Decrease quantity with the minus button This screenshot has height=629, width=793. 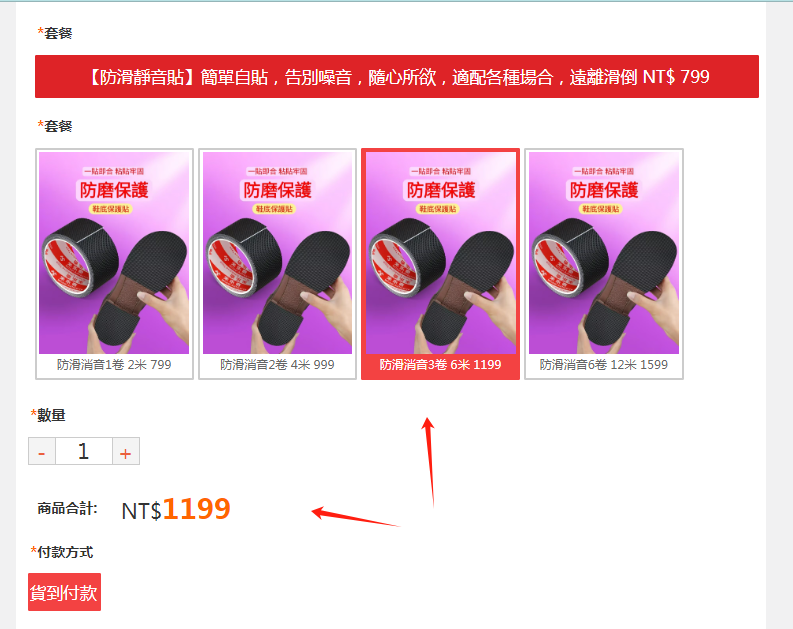pyautogui.click(x=42, y=451)
